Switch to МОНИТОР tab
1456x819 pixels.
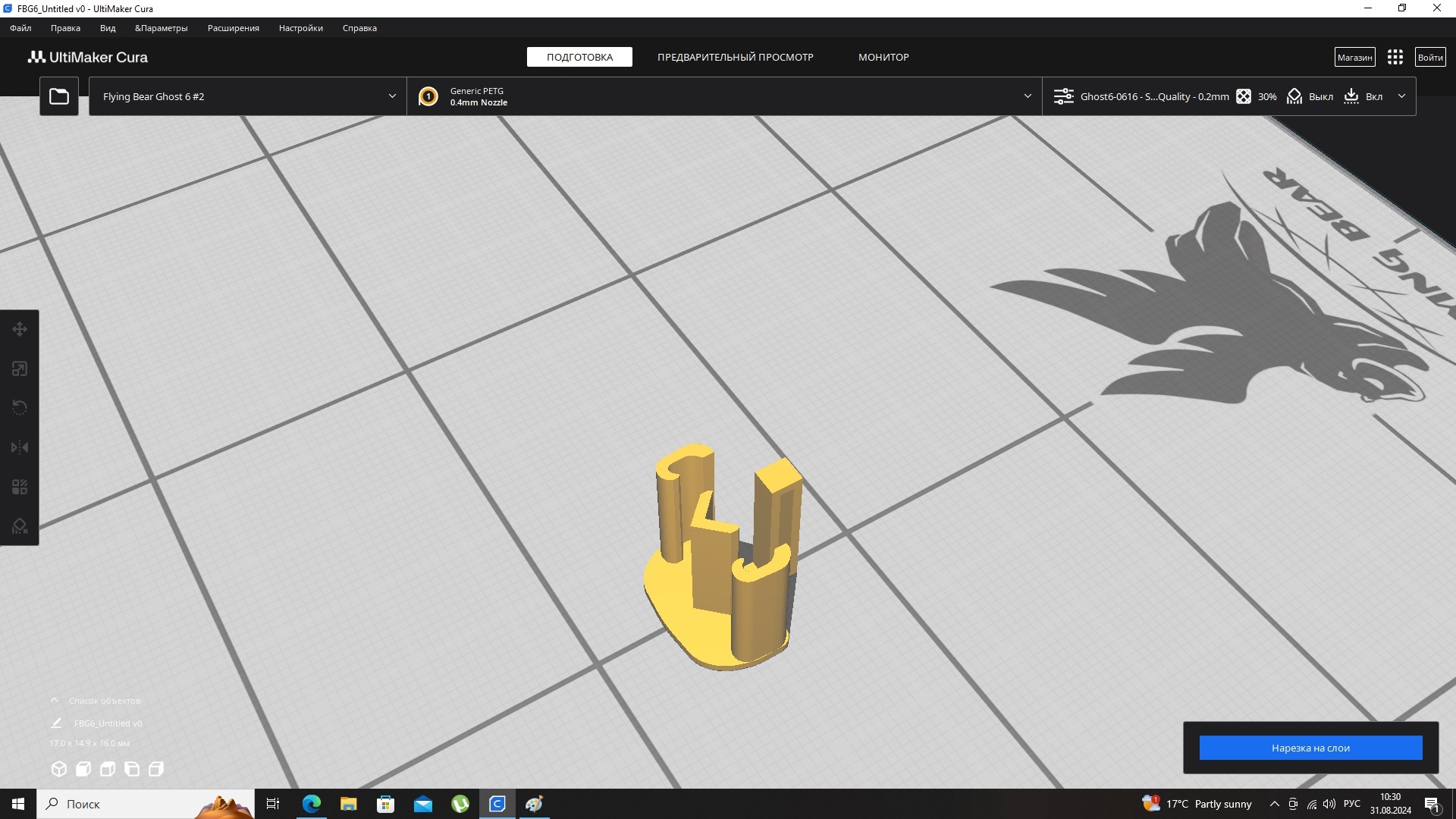pos(883,57)
